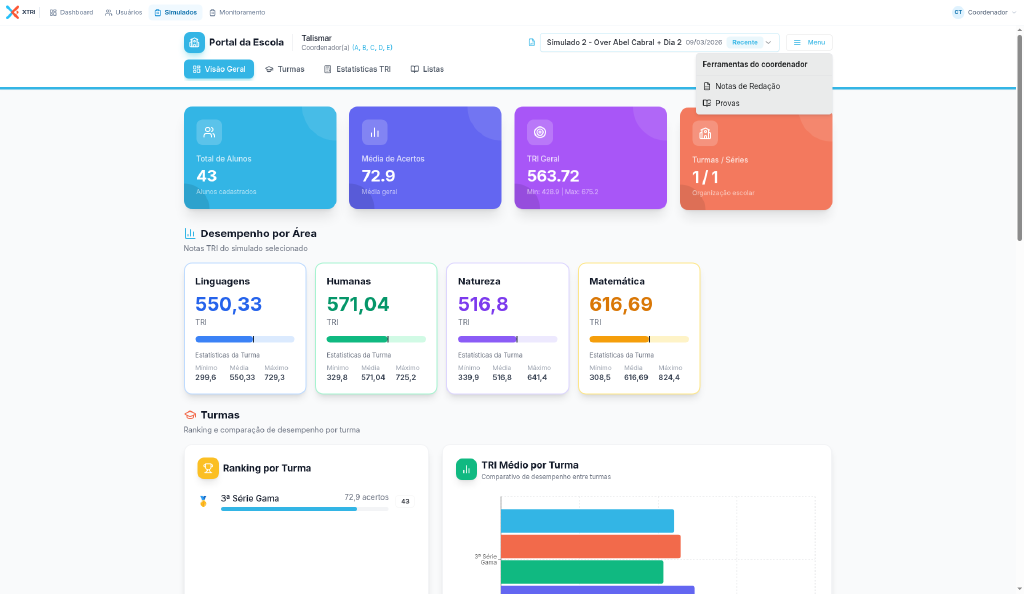Click the XTRI logo icon
Viewport: 1024px width, 594px height.
[x=12, y=12]
